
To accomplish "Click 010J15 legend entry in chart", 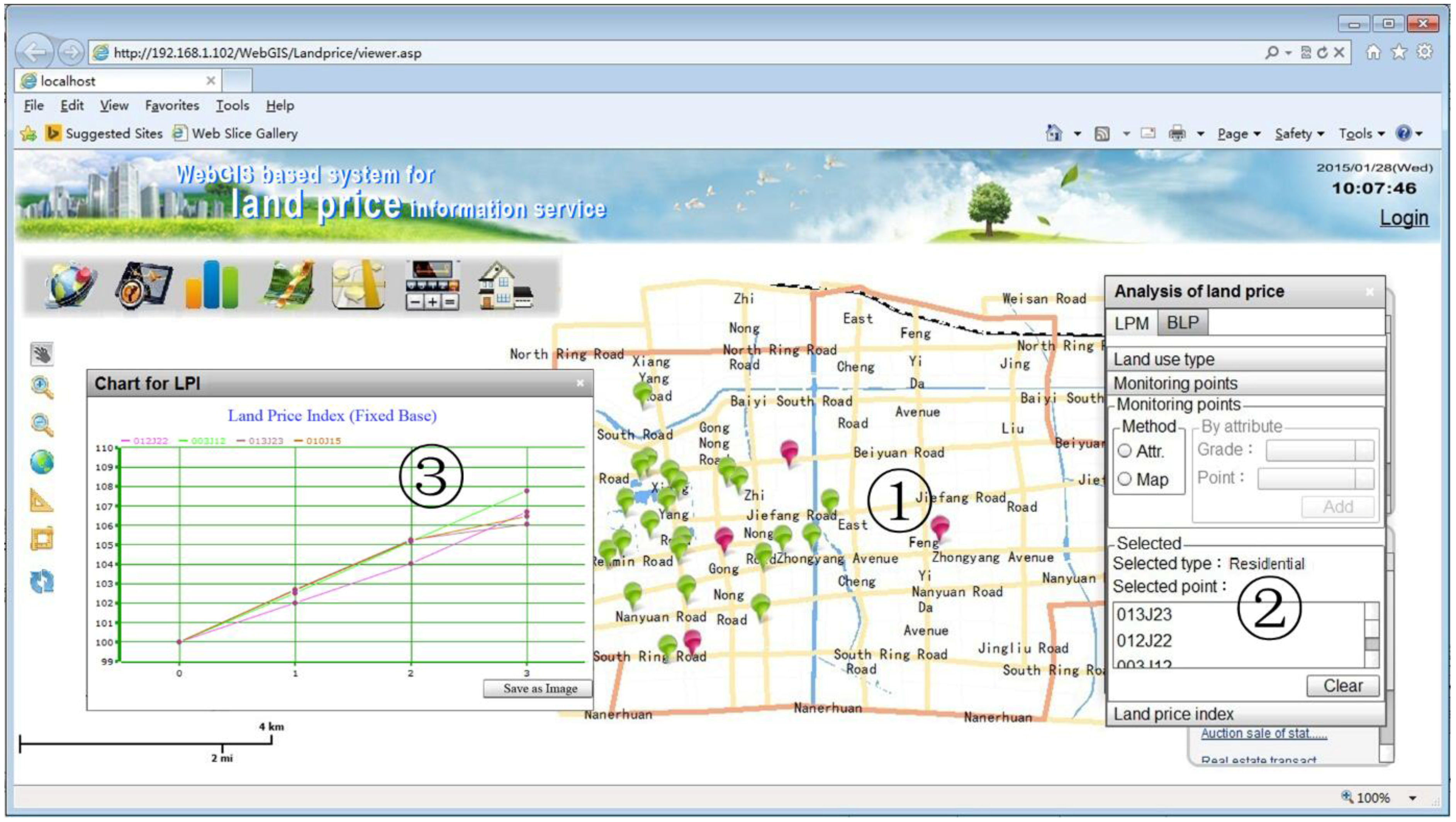I will click(317, 441).
